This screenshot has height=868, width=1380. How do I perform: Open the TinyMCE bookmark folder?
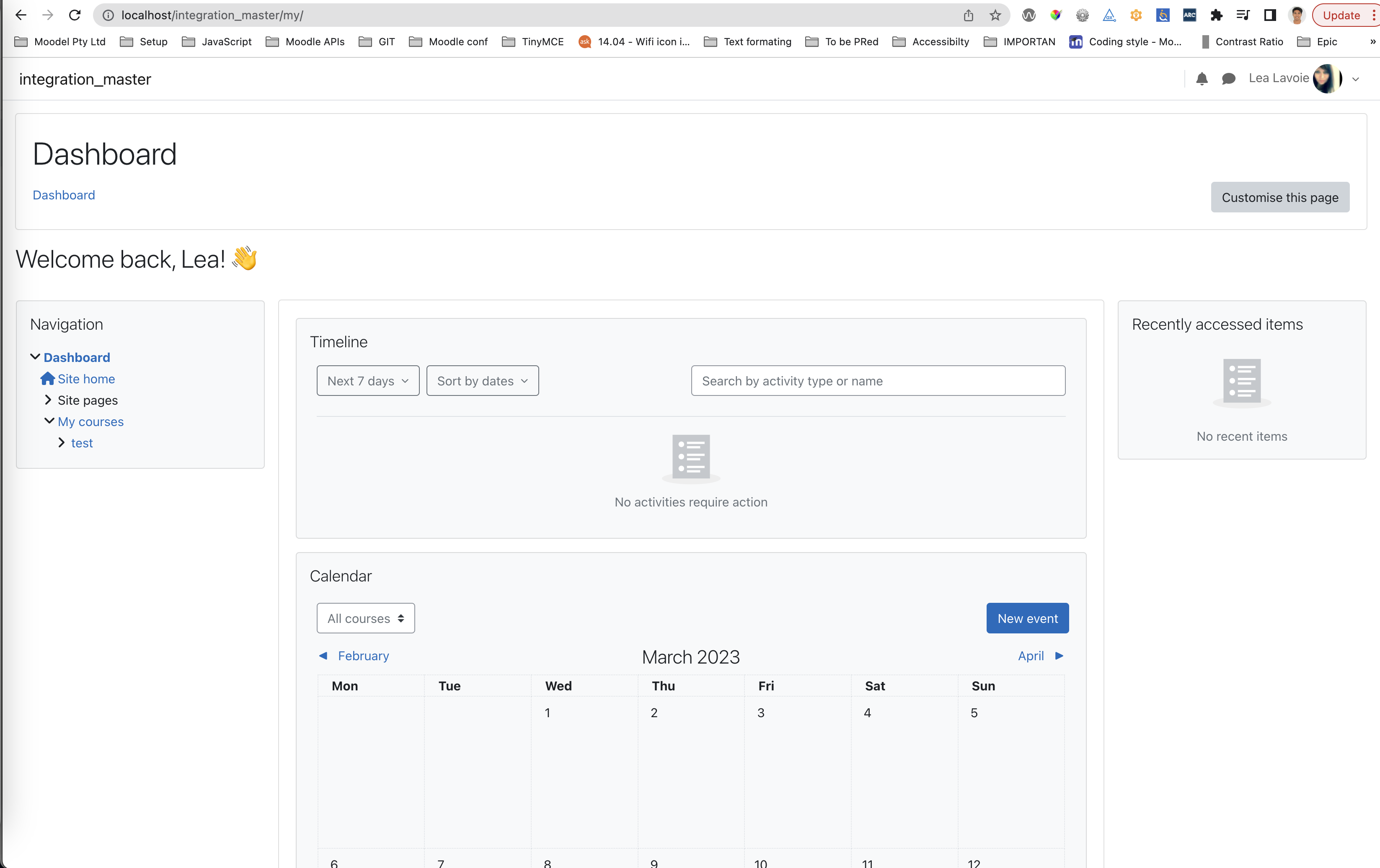pyautogui.click(x=532, y=41)
